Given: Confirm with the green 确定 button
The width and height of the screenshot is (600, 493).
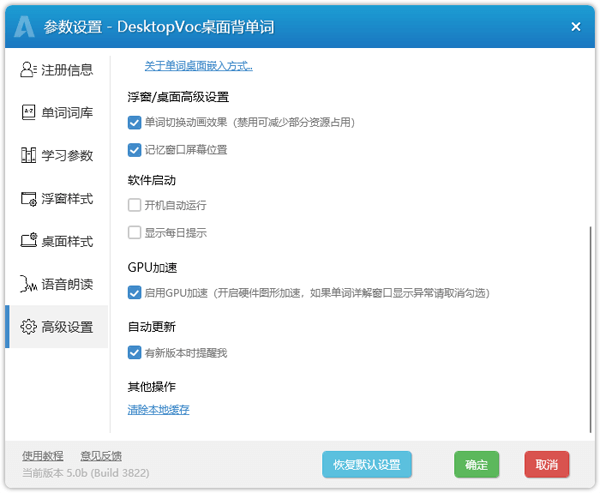Looking at the screenshot, I should 476,464.
